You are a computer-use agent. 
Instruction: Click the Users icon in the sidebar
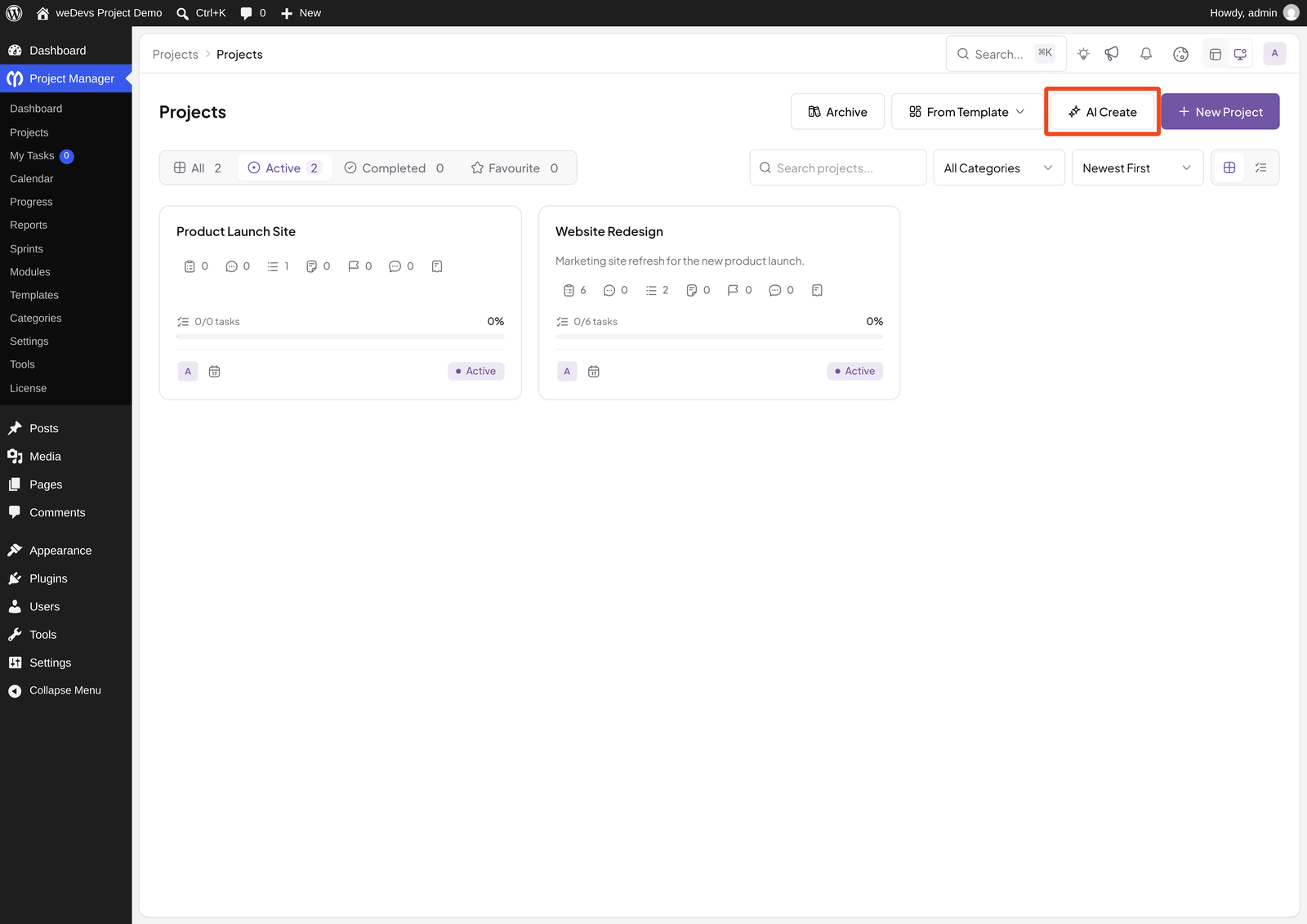tap(15, 607)
